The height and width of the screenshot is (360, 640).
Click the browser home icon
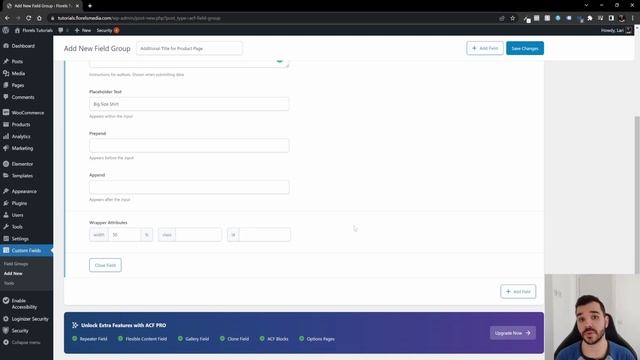pos(39,18)
